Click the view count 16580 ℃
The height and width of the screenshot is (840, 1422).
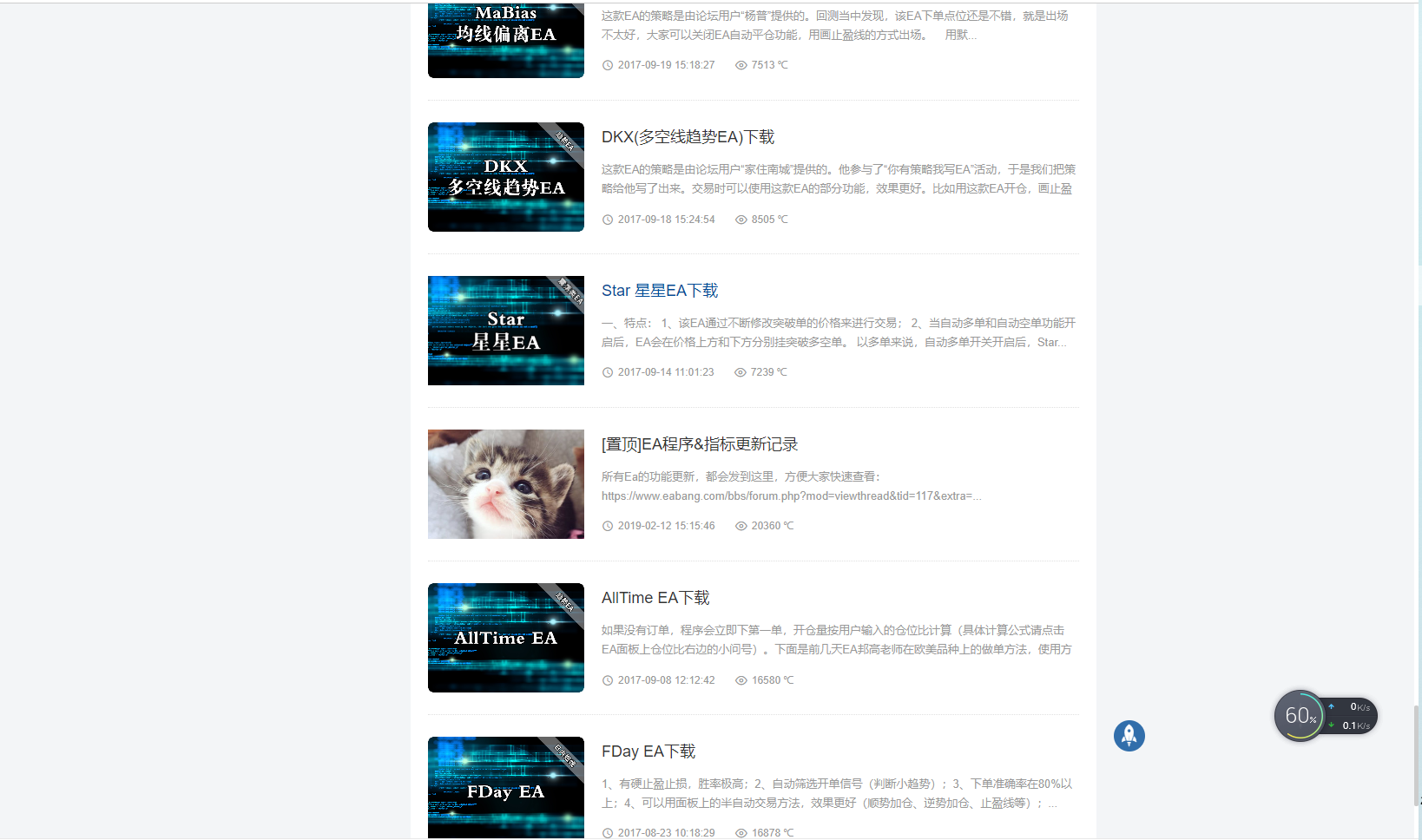pyautogui.click(x=773, y=680)
